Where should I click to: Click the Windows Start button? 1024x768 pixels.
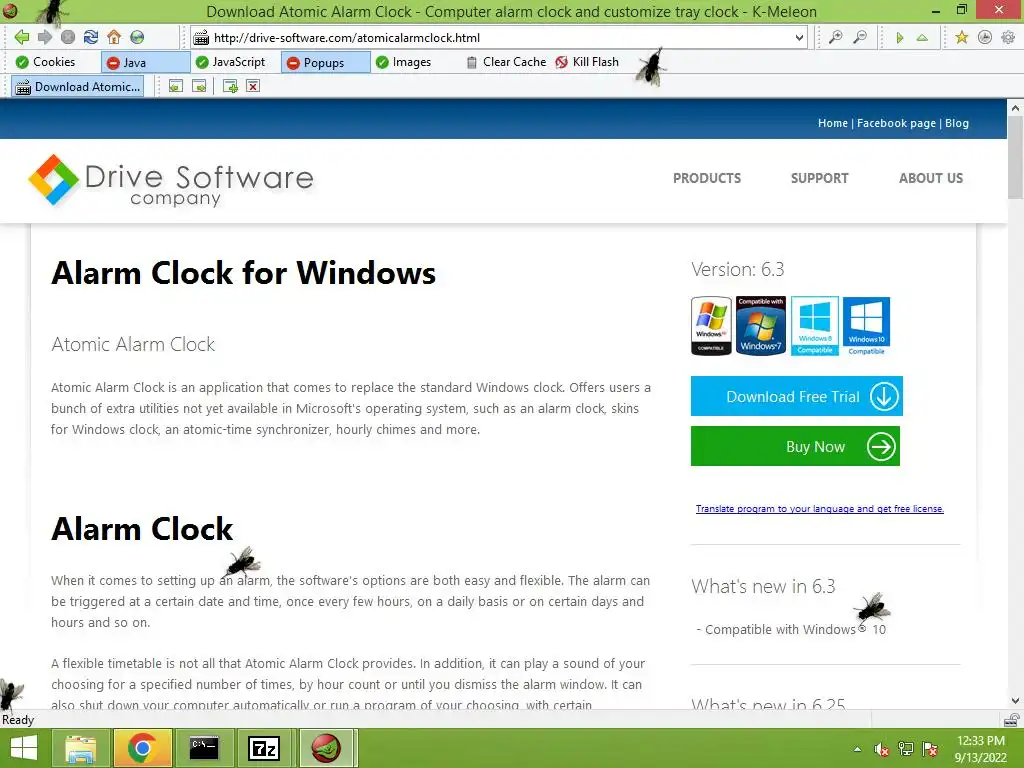point(24,748)
